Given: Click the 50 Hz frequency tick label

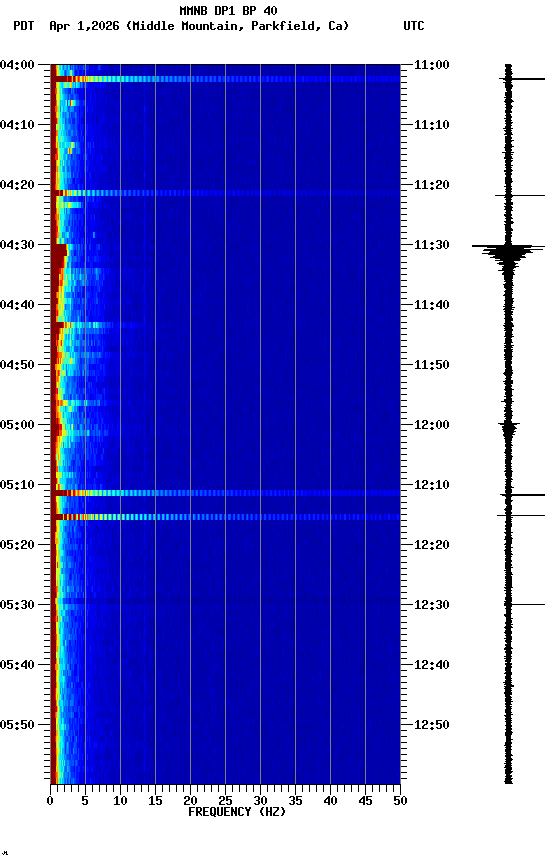Looking at the screenshot, I should (400, 801).
